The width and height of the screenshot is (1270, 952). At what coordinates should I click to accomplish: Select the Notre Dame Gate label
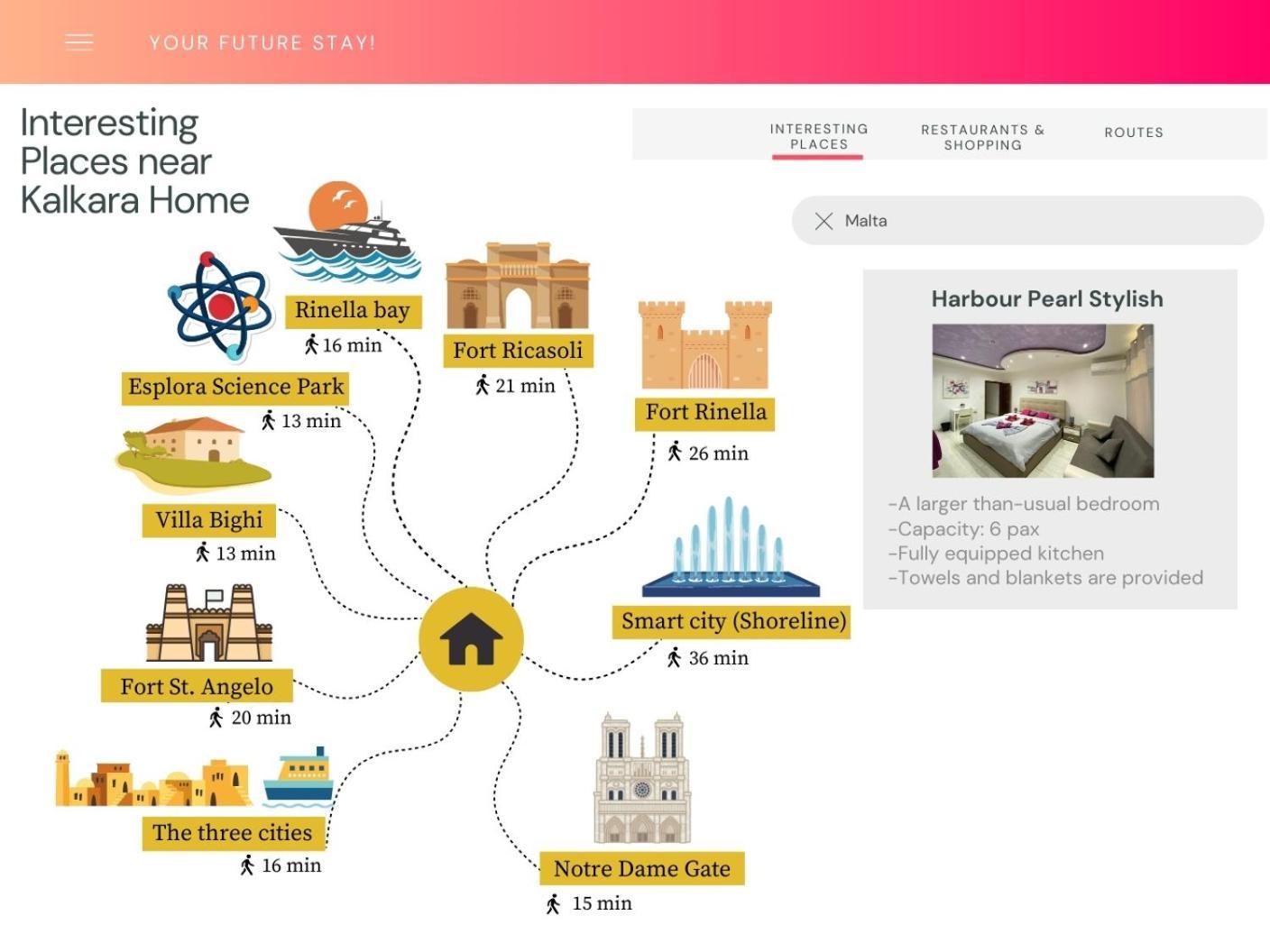642,869
